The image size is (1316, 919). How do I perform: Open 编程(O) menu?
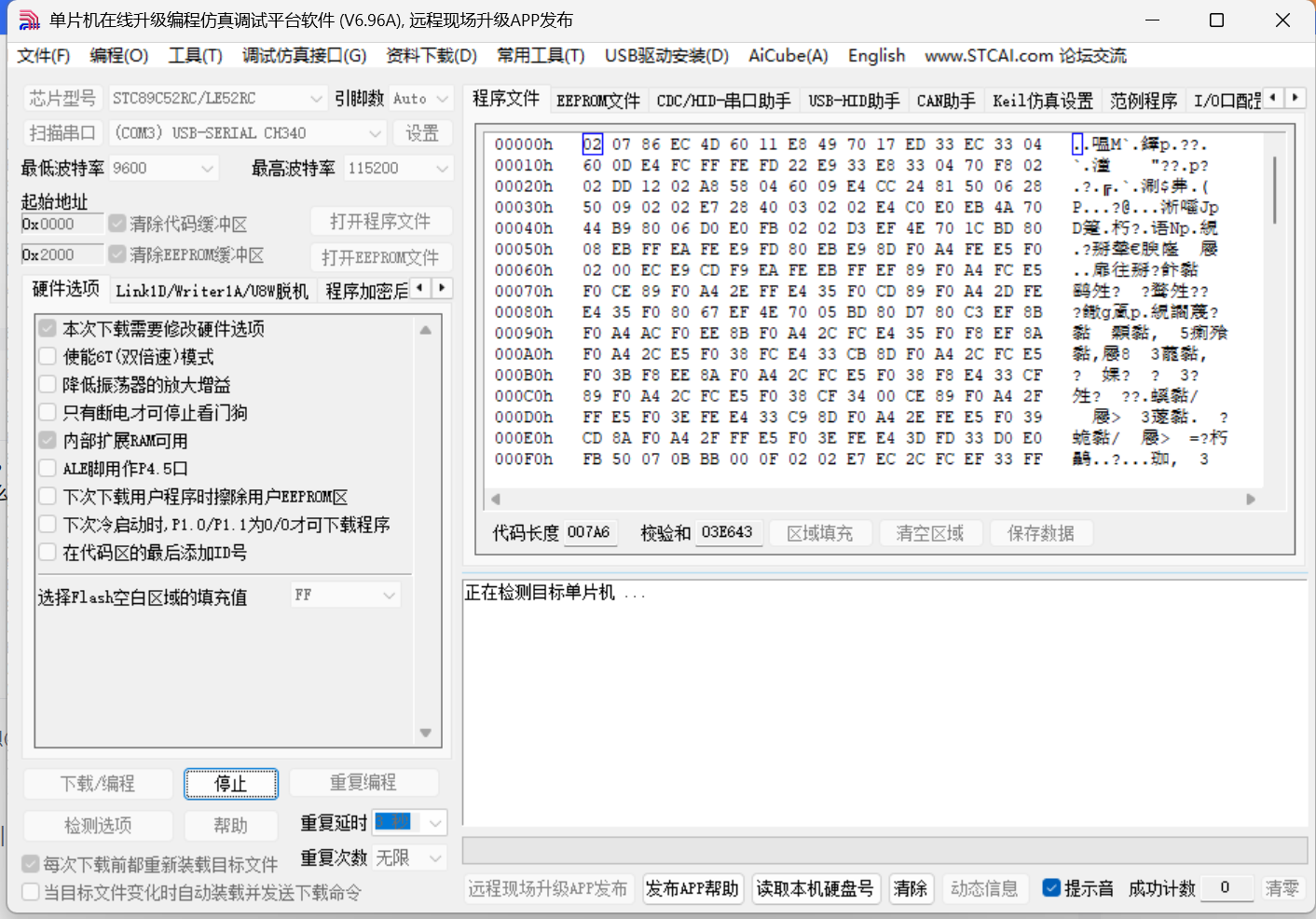tap(119, 56)
